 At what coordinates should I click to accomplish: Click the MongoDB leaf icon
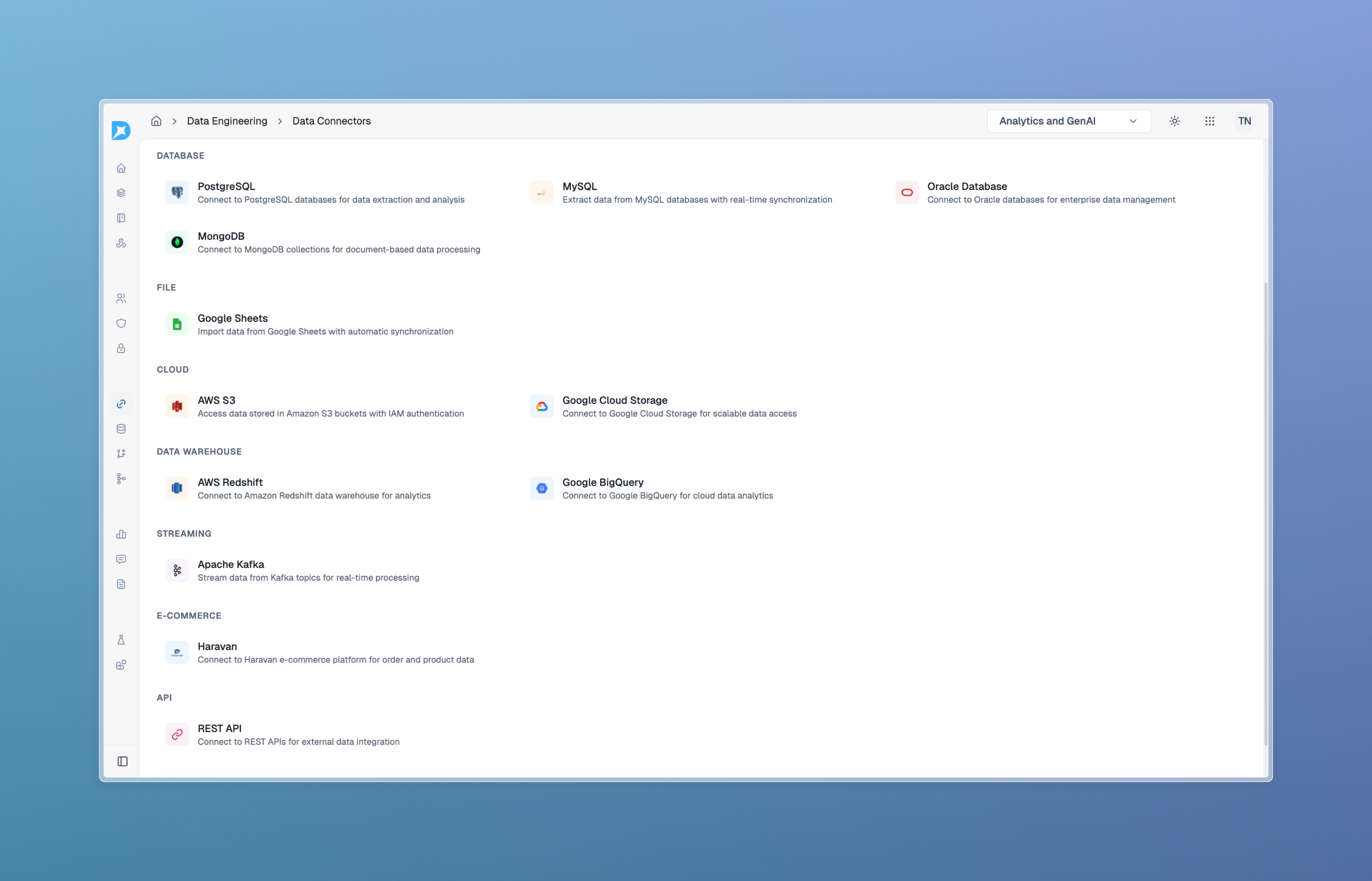[x=177, y=243]
